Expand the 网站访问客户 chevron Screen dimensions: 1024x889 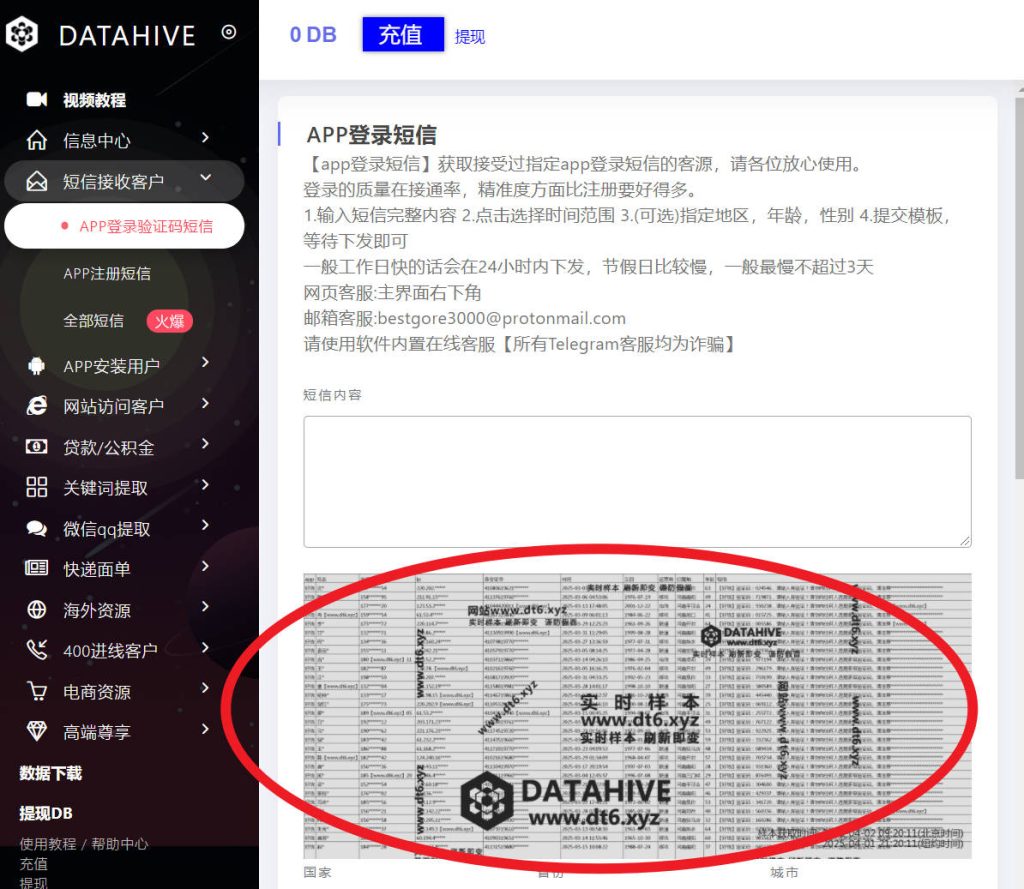(x=205, y=404)
